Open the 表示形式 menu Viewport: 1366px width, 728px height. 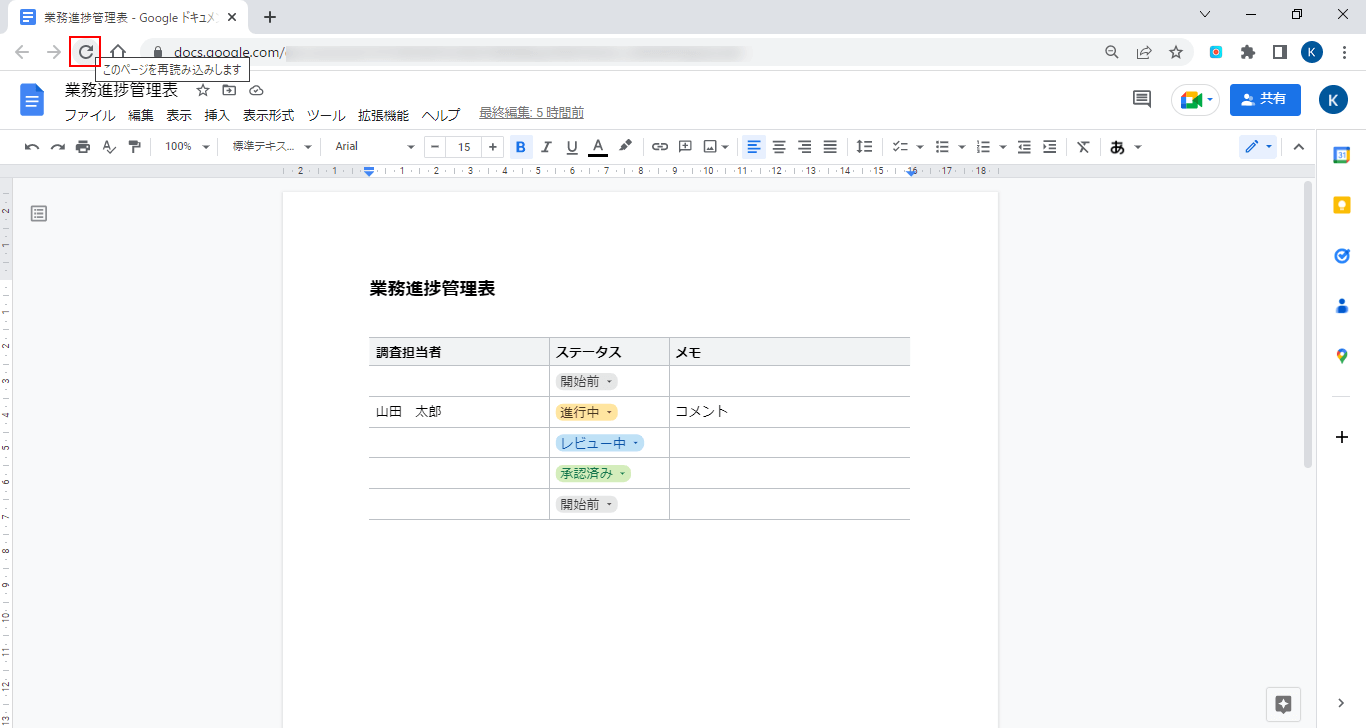point(268,115)
